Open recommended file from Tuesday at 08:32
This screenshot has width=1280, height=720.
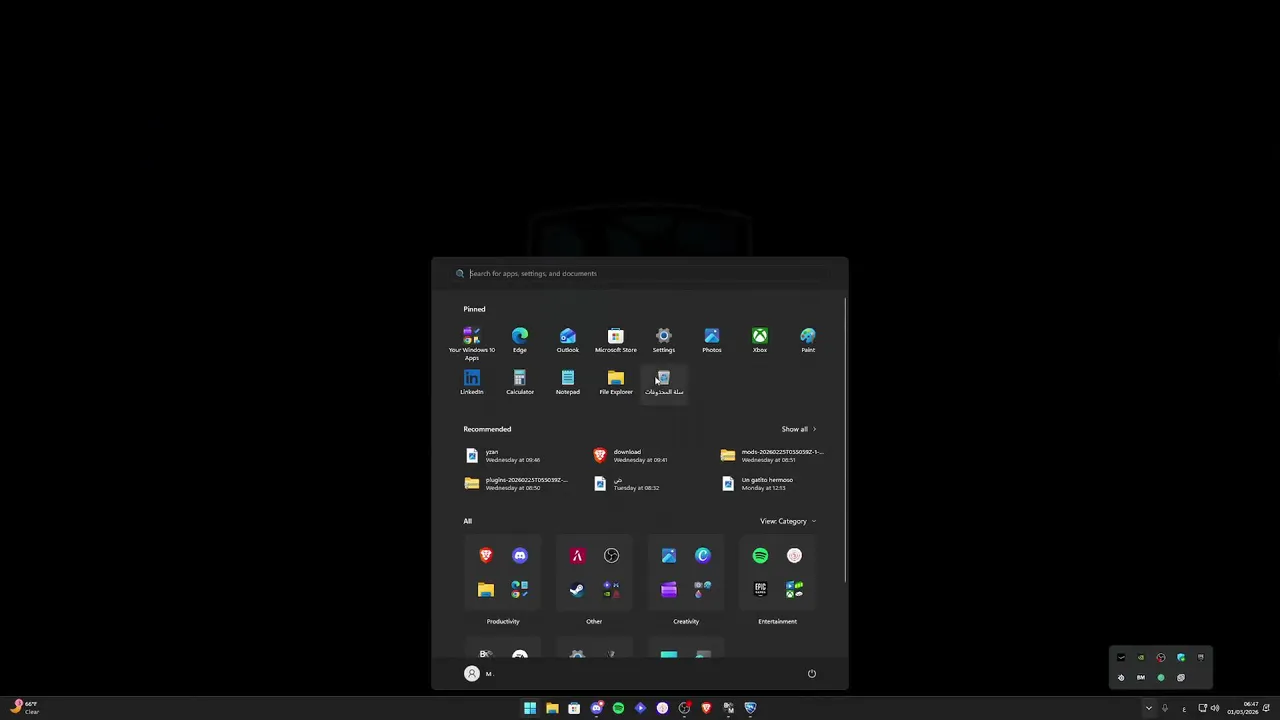click(x=627, y=483)
